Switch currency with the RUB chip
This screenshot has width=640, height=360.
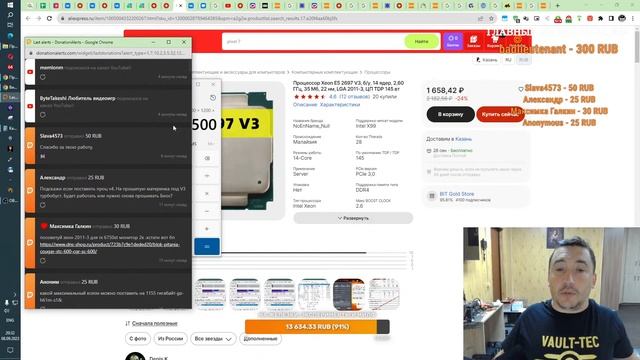click(524, 60)
